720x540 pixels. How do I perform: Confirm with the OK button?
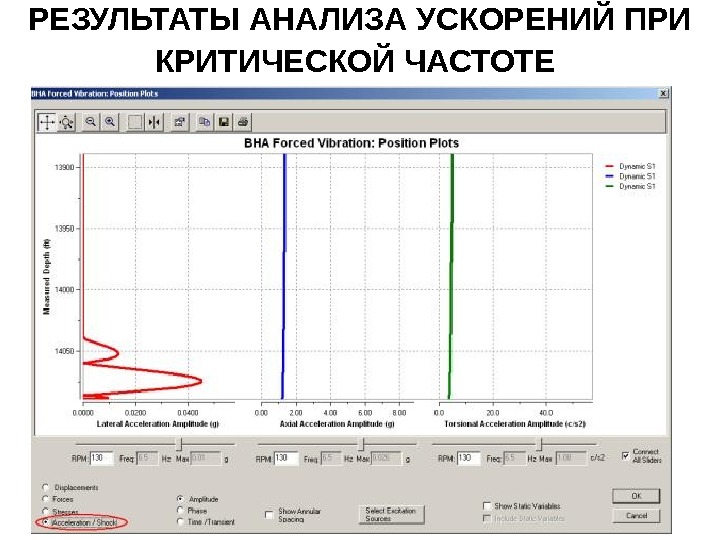click(636, 496)
